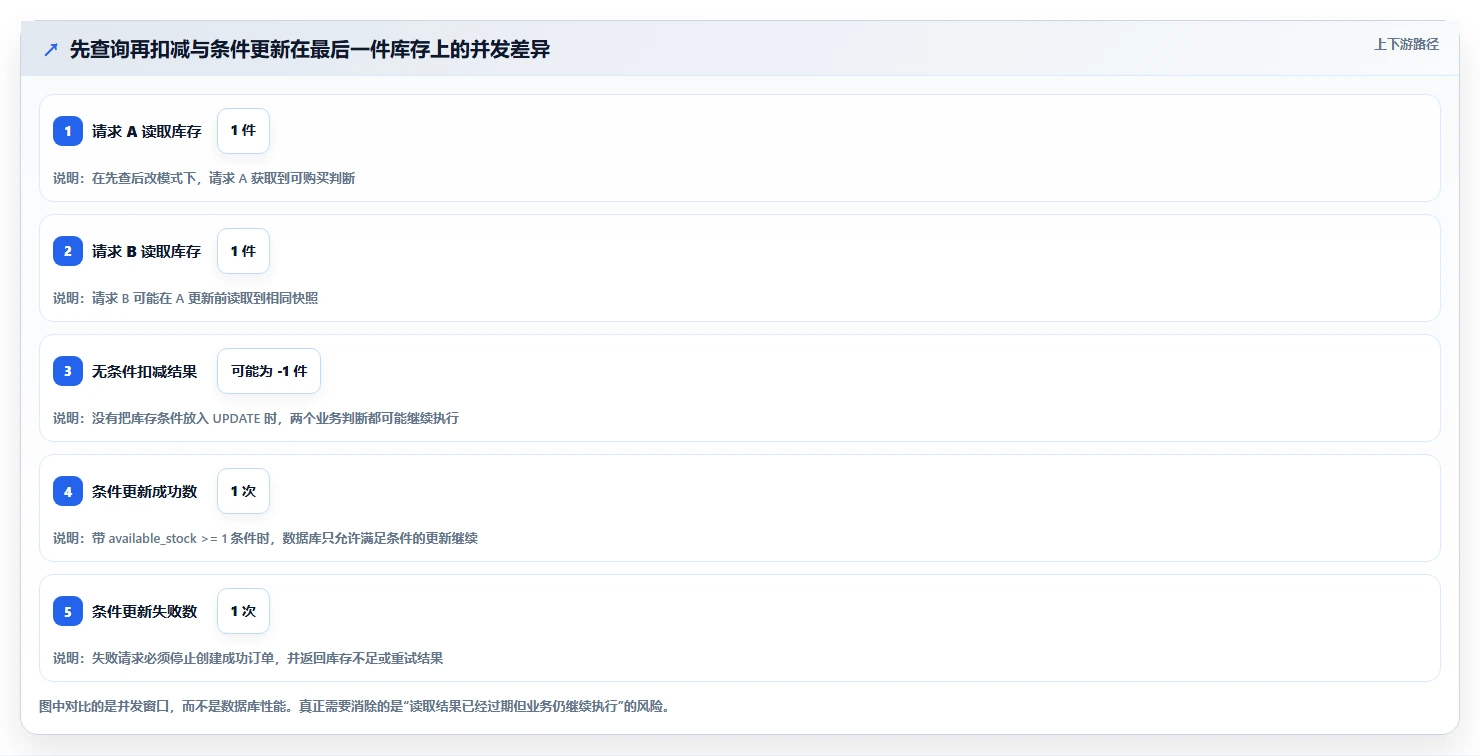
Task: Click the 上下游路径 label in the header
Action: 1406,44
